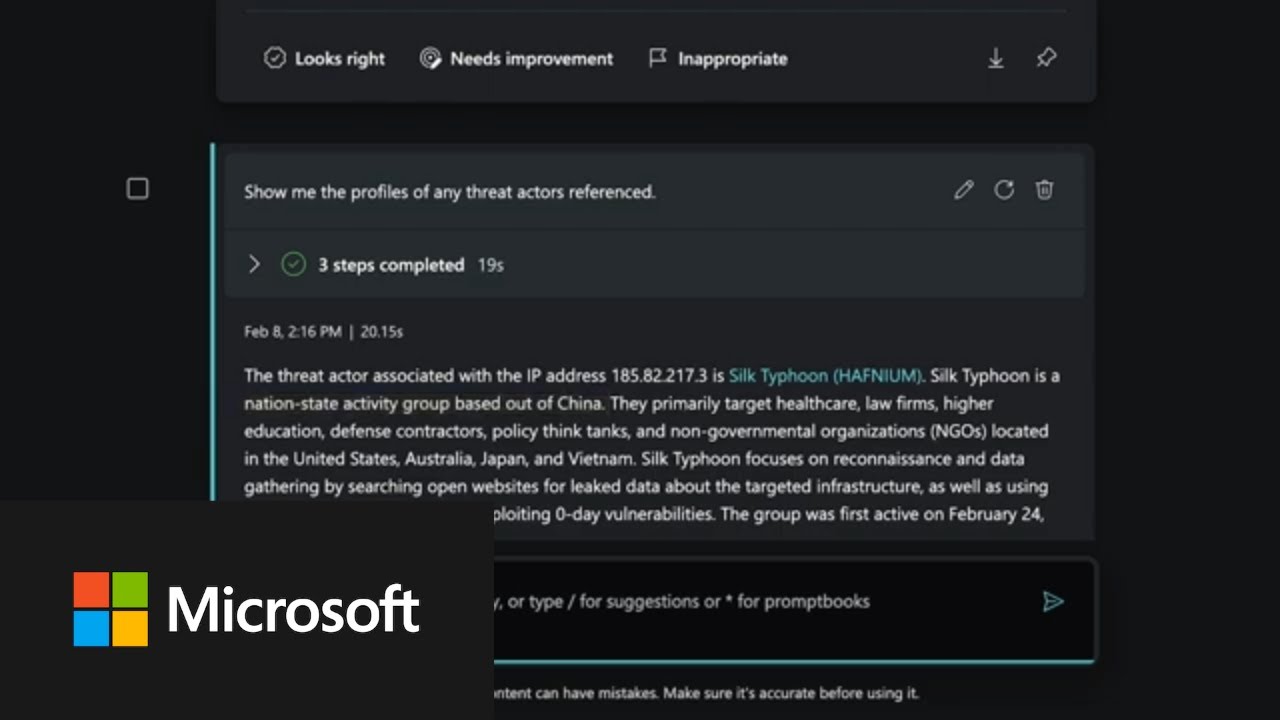Report the response as Inappropriate
The height and width of the screenshot is (720, 1280).
(718, 59)
